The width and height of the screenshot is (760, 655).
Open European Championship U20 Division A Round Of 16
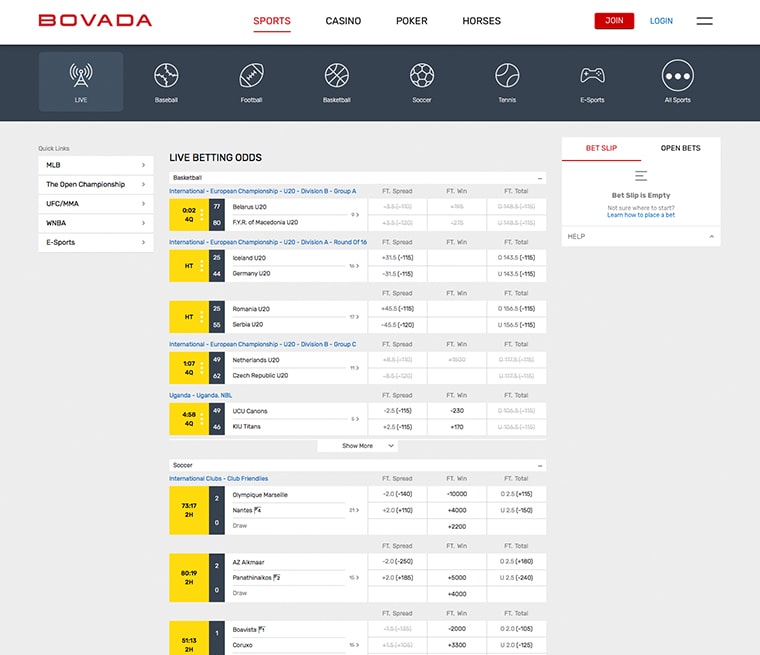point(268,242)
